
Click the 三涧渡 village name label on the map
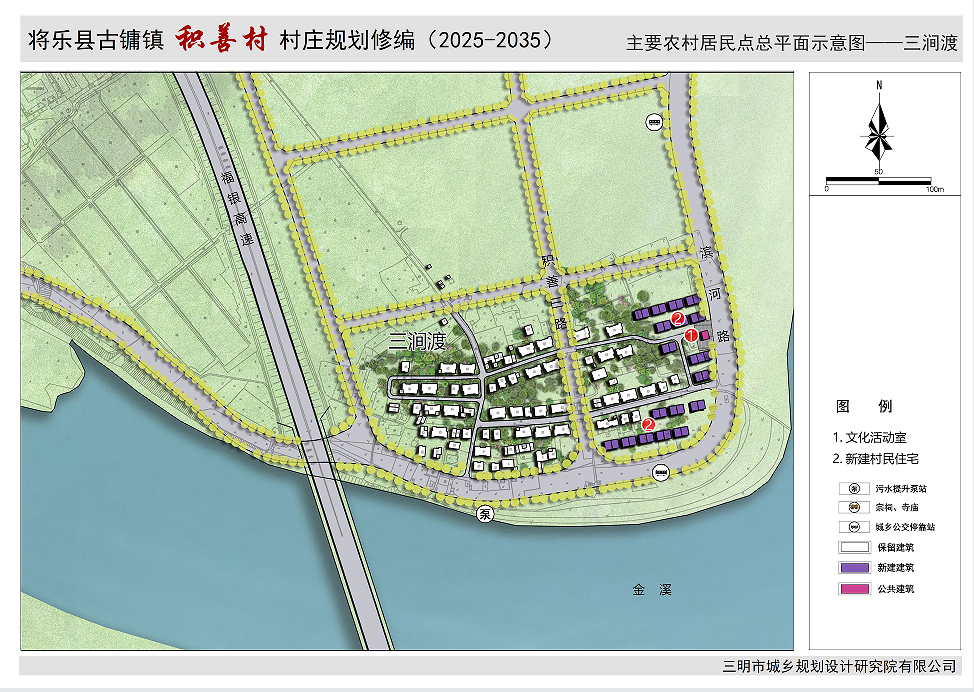(x=417, y=342)
